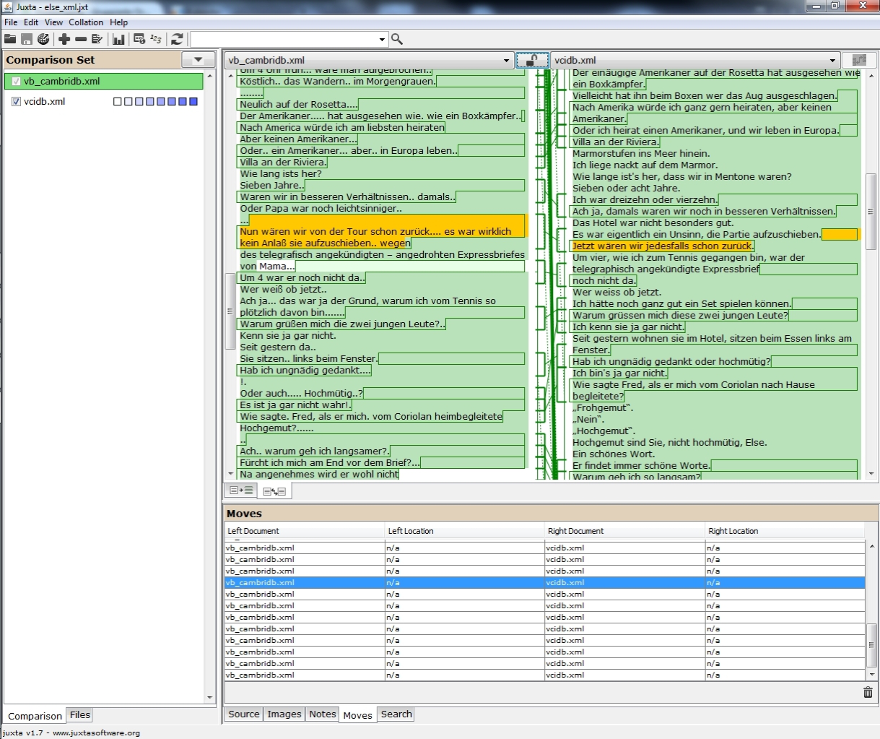
Task: Refresh the collation with the circular arrows icon
Action: point(177,39)
